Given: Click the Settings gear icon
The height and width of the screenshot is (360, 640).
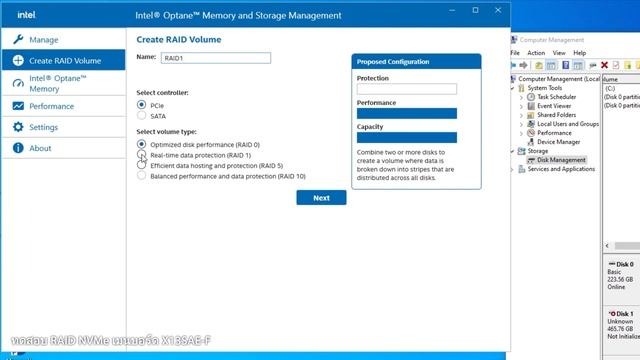Looking at the screenshot, I should (18, 127).
